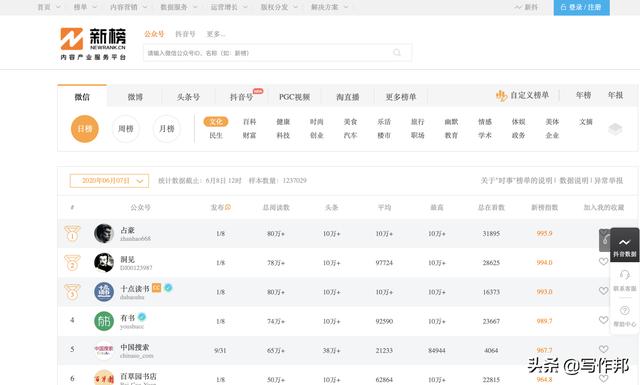Add 中国搜索 to favorites via heart

pos(603,349)
